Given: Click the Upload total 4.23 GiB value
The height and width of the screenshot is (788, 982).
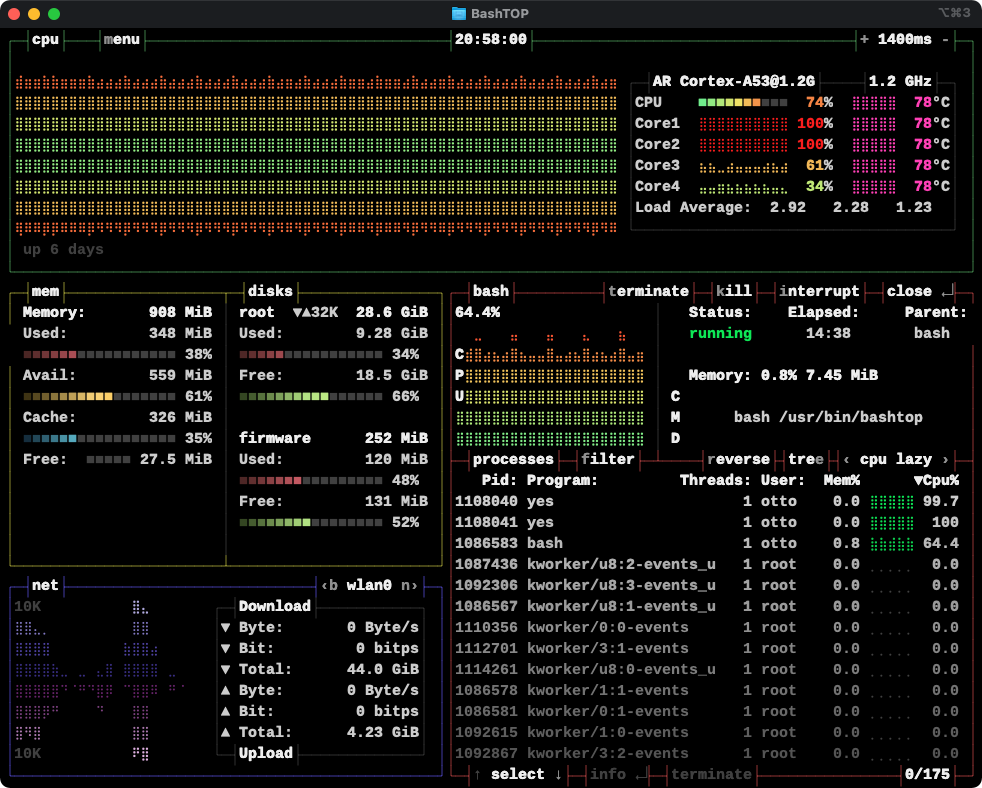Looking at the screenshot, I should pyautogui.click(x=383, y=732).
